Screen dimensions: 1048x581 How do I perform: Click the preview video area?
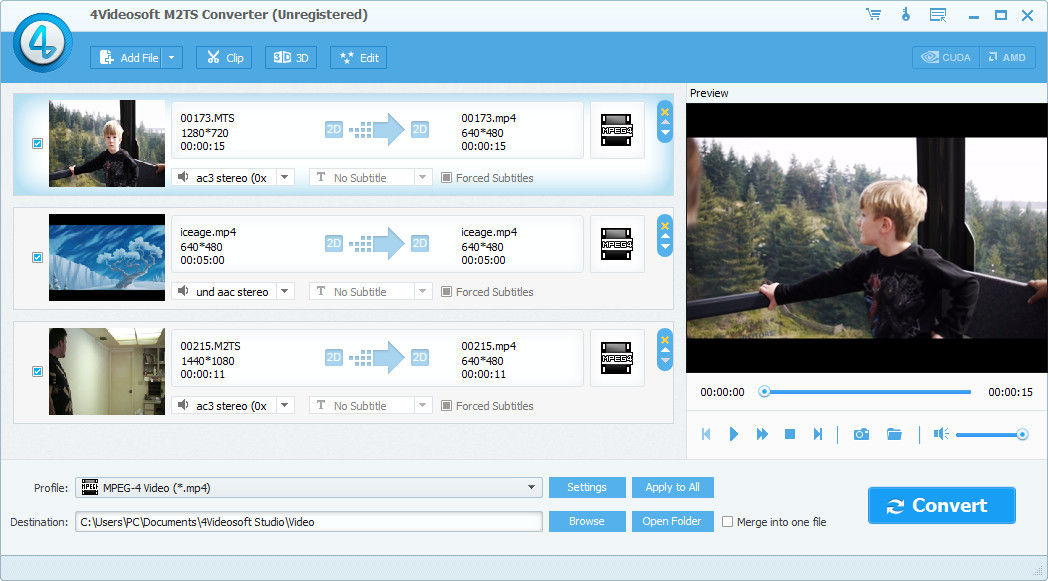(x=867, y=238)
